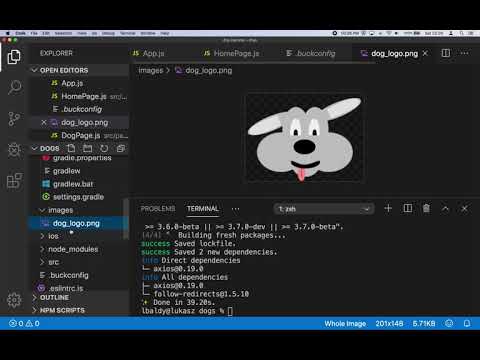
Task: Open notifications bell in status bar
Action: [467, 323]
